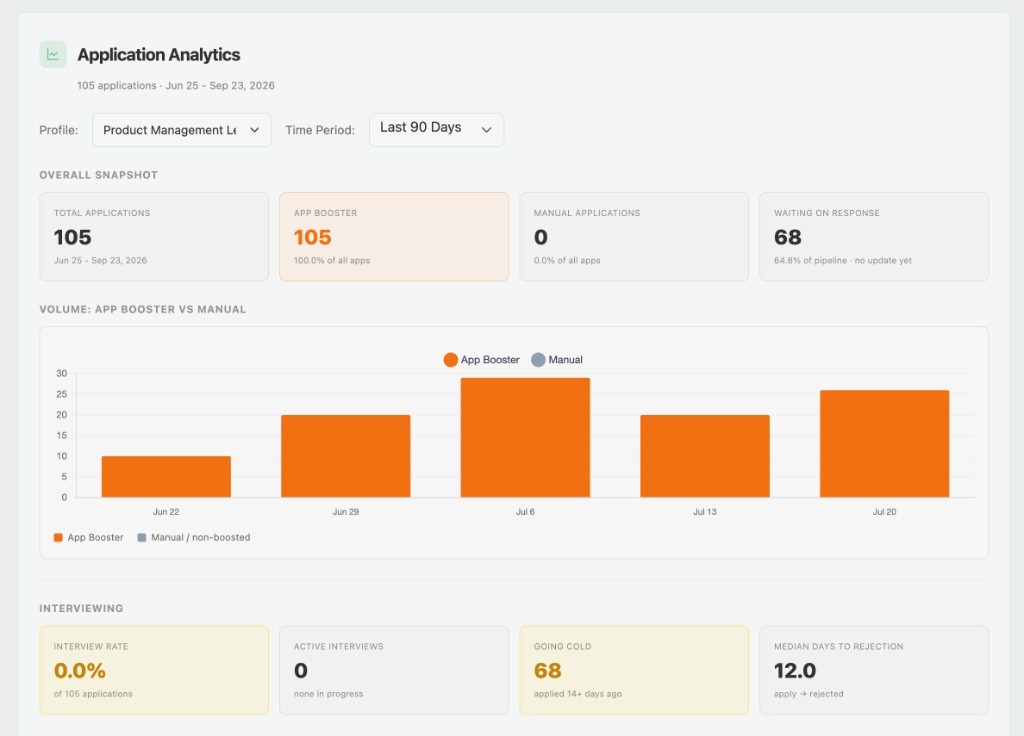Select the Total Applications card
This screenshot has width=1024, height=736.
[154, 236]
